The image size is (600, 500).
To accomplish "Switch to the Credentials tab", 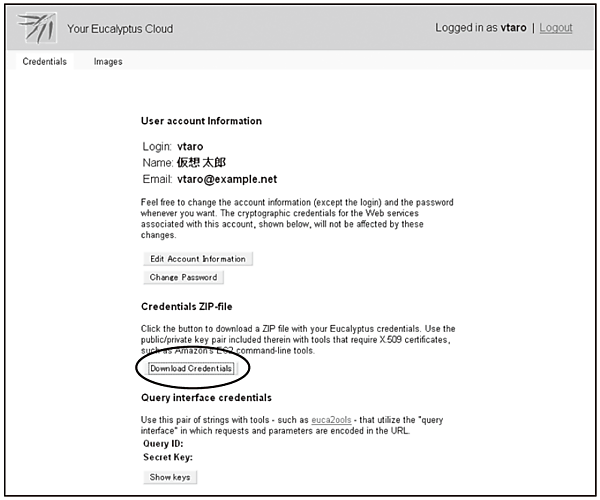I will point(44,62).
